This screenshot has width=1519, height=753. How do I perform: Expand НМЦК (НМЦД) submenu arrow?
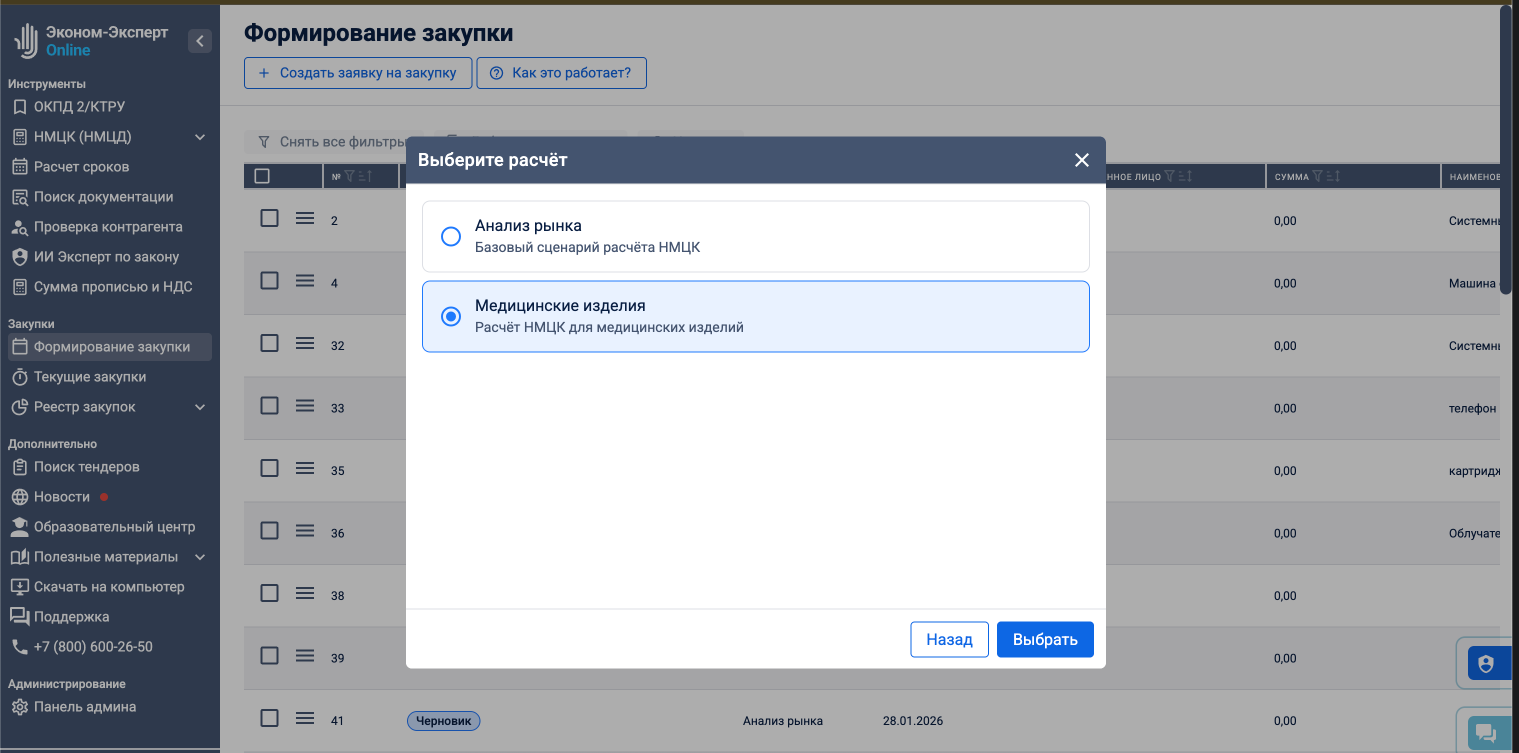(200, 137)
